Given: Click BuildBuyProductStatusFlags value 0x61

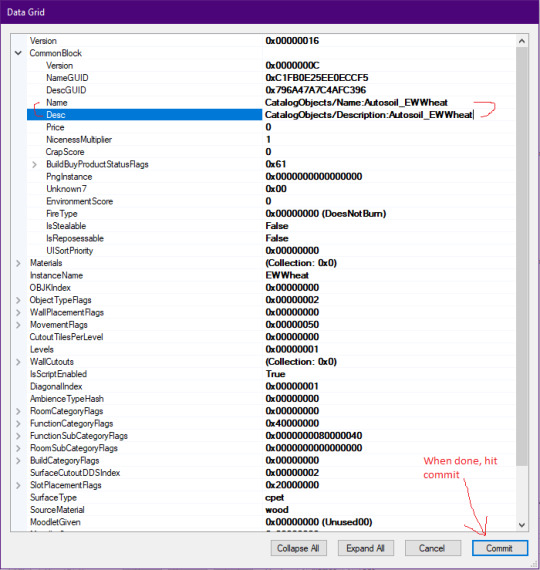Looking at the screenshot, I should click(x=276, y=164).
